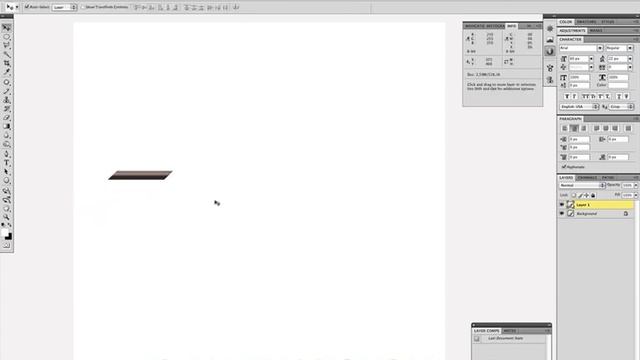
Task: Switch to the Swatches tab
Action: tap(587, 22)
